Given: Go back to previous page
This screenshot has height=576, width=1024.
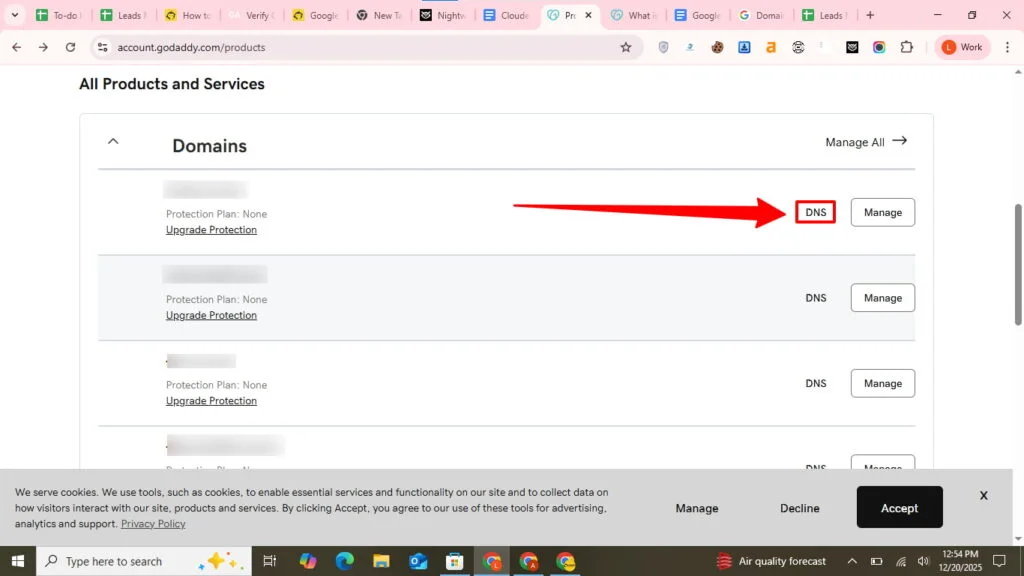Looking at the screenshot, I should [x=16, y=47].
